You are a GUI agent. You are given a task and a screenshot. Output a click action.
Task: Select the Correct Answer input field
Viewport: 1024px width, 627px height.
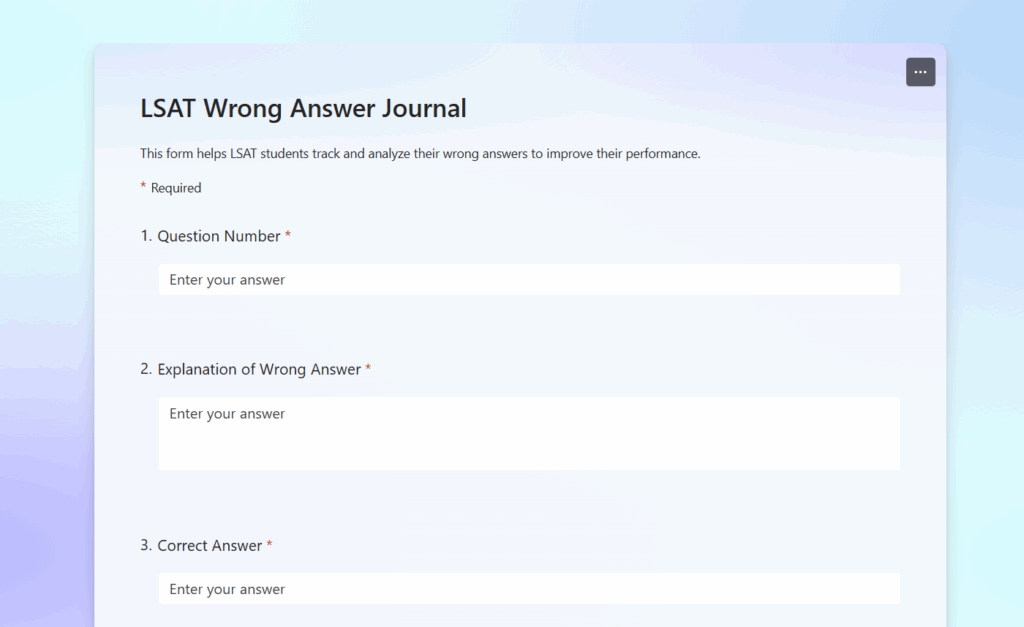pyautogui.click(x=528, y=589)
